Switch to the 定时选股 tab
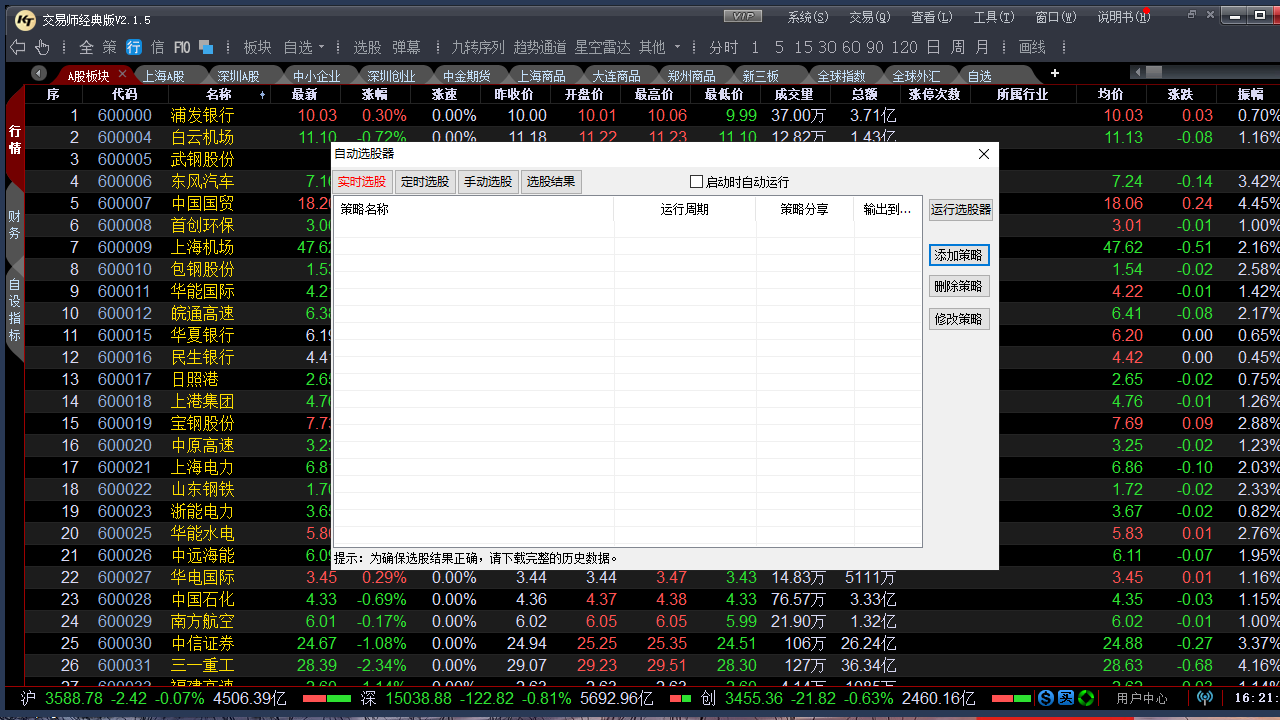1280x720 pixels. (x=424, y=182)
